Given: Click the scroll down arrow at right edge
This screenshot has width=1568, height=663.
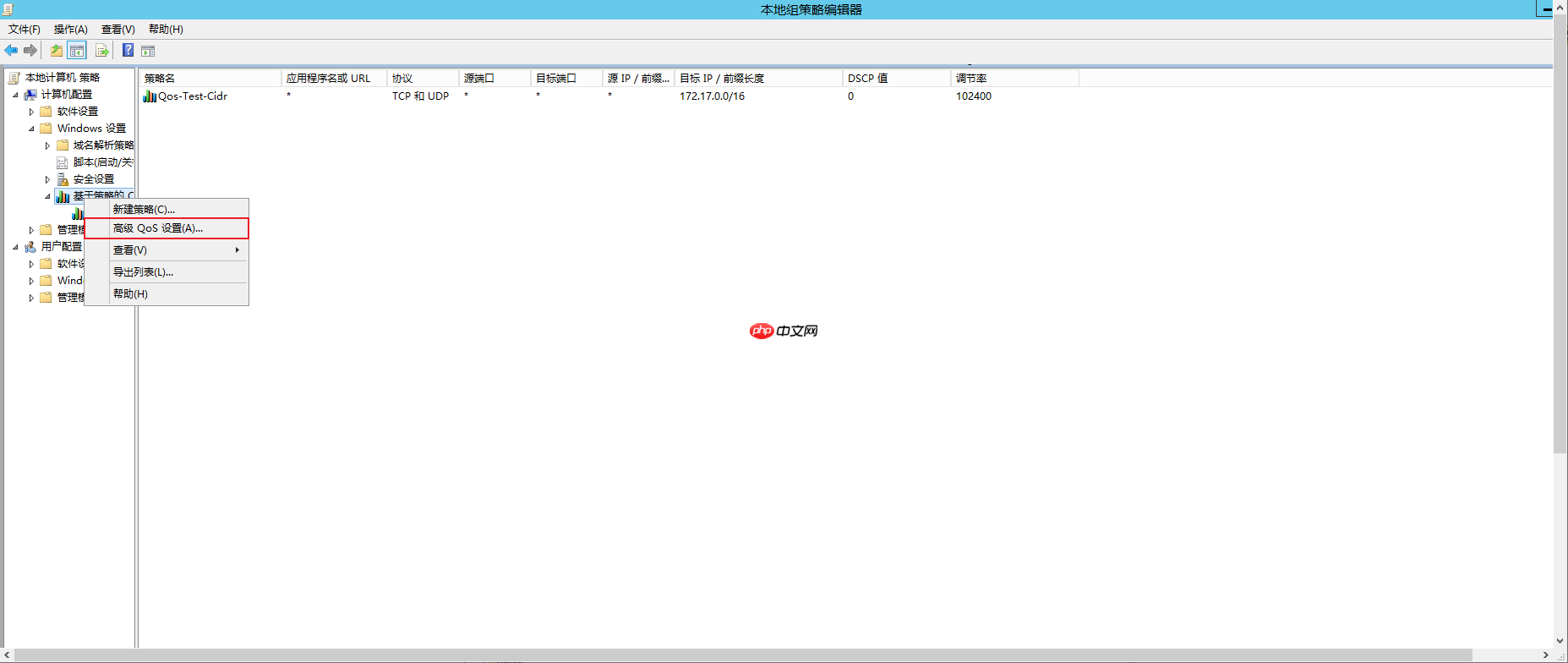Looking at the screenshot, I should pyautogui.click(x=1560, y=641).
